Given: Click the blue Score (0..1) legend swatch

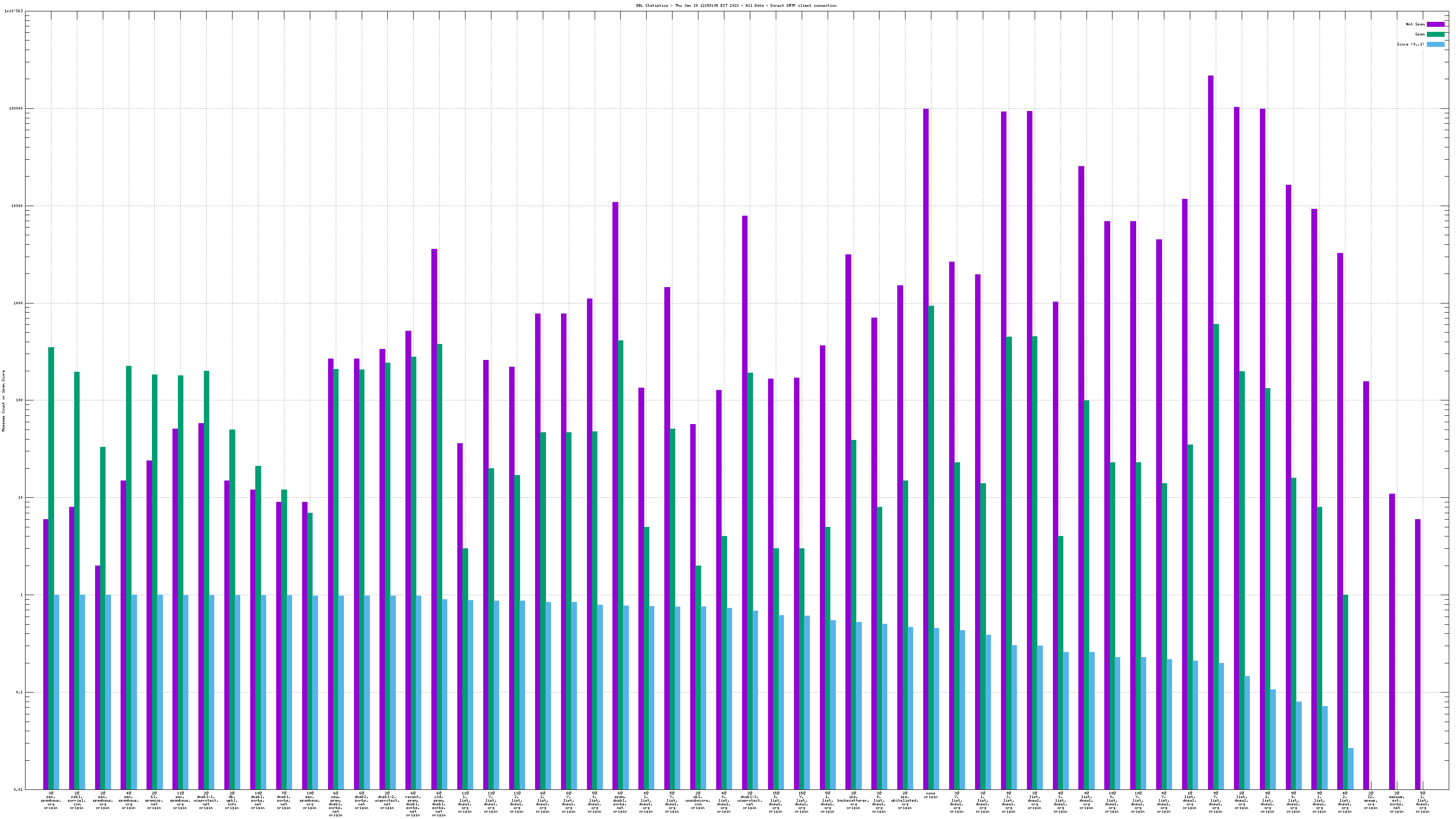Looking at the screenshot, I should 1435,44.
